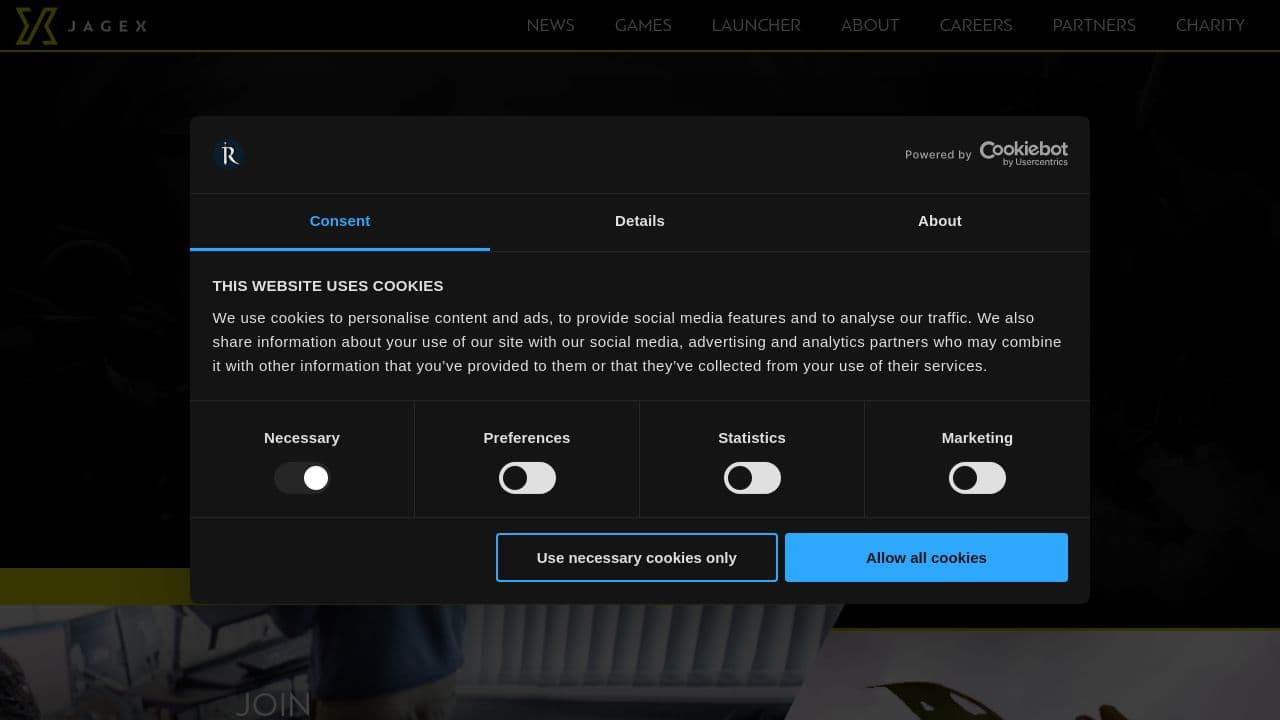The width and height of the screenshot is (1280, 720).
Task: Click Use necessary cookies only
Action: 637,557
